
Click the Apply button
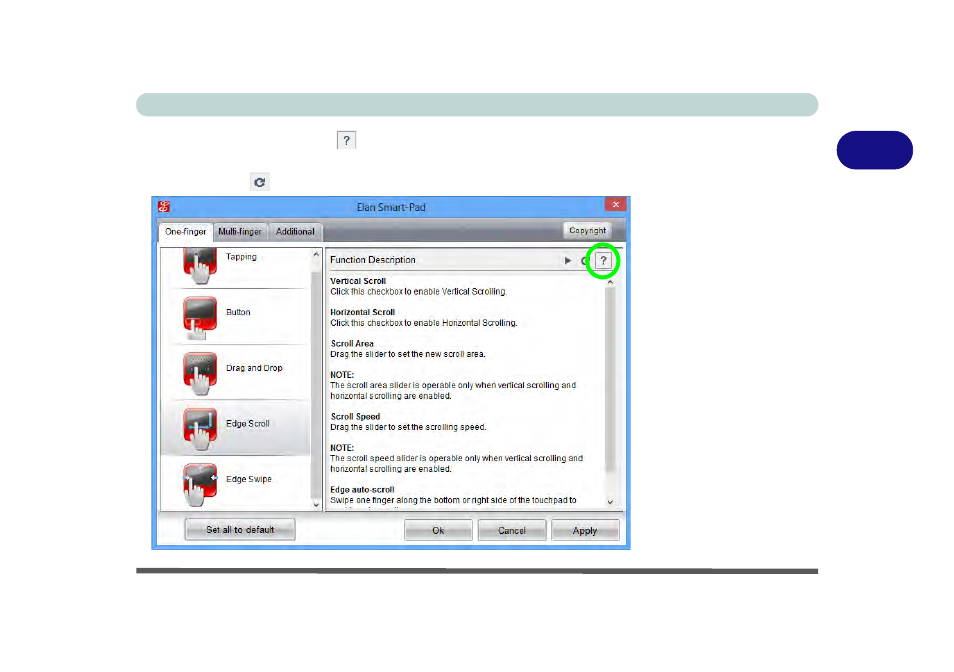(x=585, y=530)
